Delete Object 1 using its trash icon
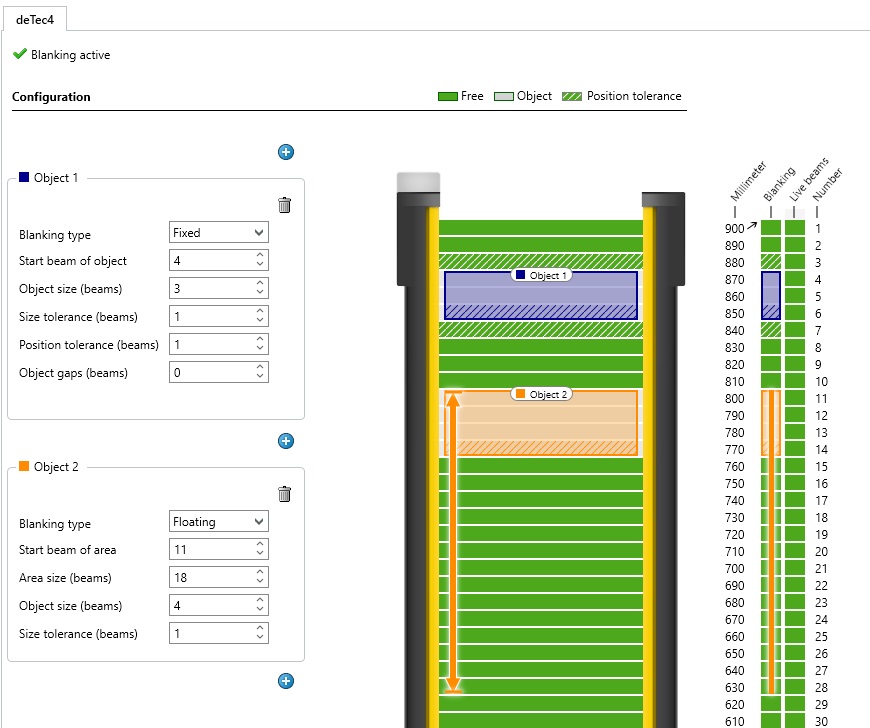The width and height of the screenshot is (870, 728). tap(284, 205)
